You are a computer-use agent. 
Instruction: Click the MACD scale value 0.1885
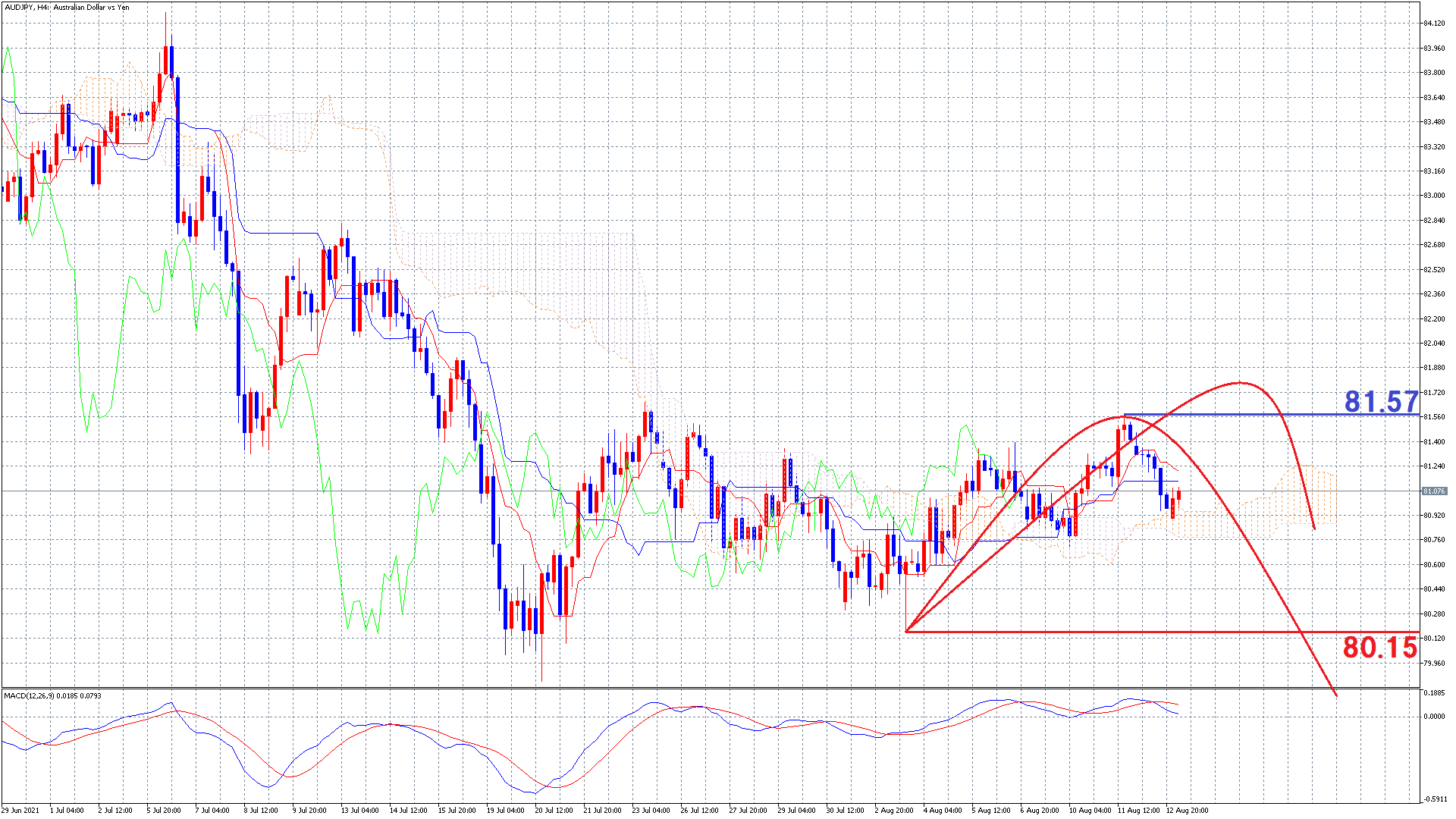[1433, 693]
